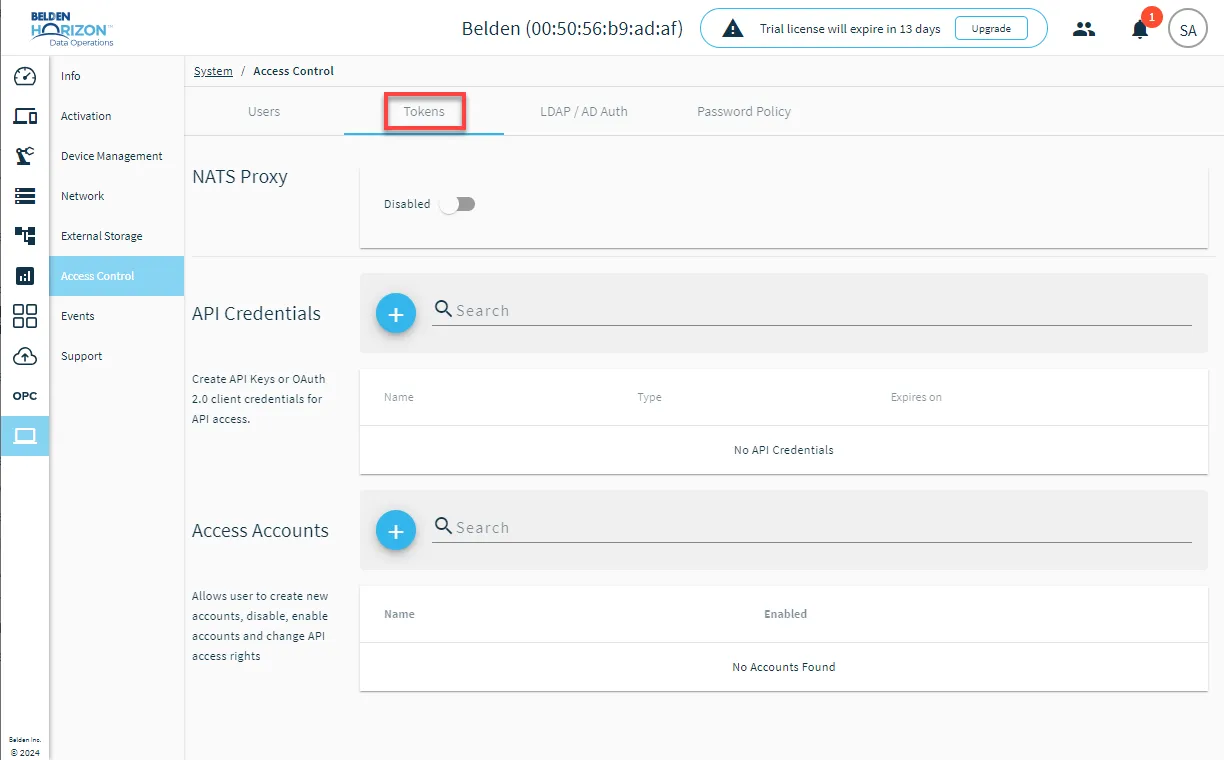This screenshot has width=1224, height=760.
Task: Open the SA user avatar menu
Action: point(1188,30)
